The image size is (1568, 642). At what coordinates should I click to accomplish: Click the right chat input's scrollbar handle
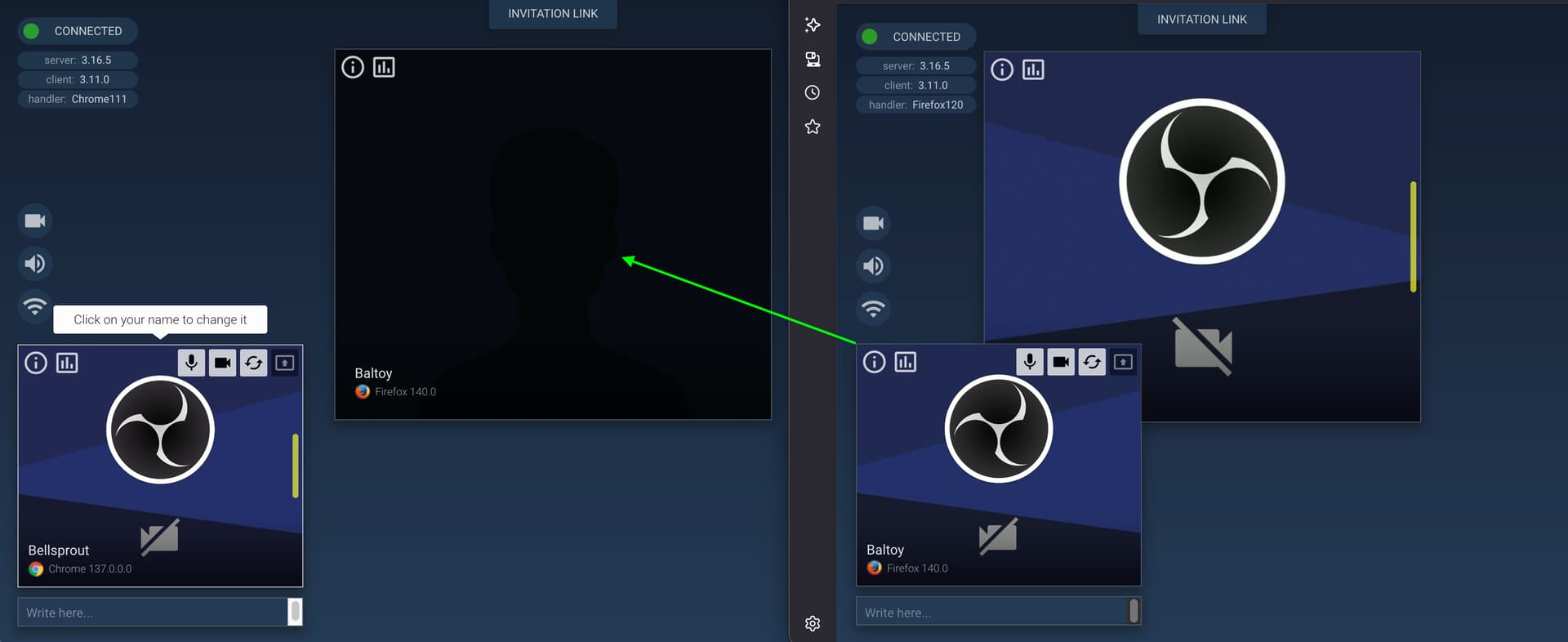click(x=1134, y=611)
